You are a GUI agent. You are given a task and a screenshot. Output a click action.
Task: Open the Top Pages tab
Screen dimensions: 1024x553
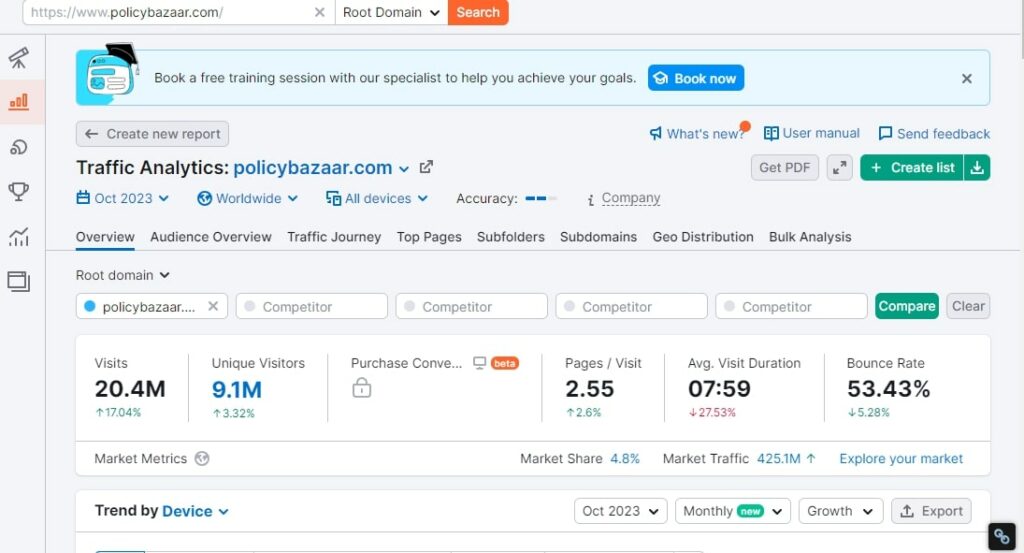(x=429, y=237)
